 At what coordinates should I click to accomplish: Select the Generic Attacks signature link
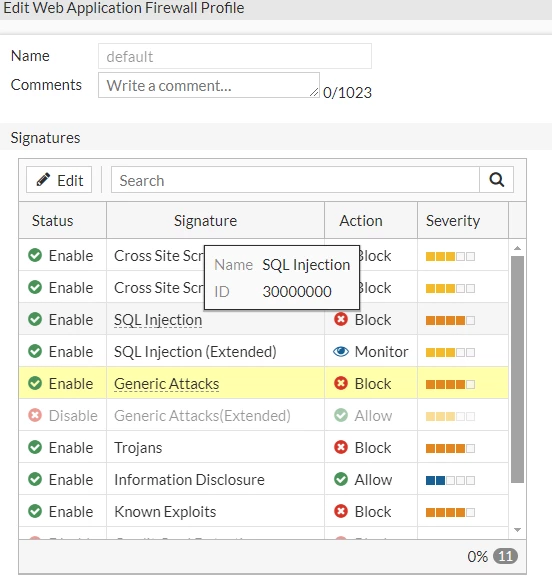coord(166,384)
